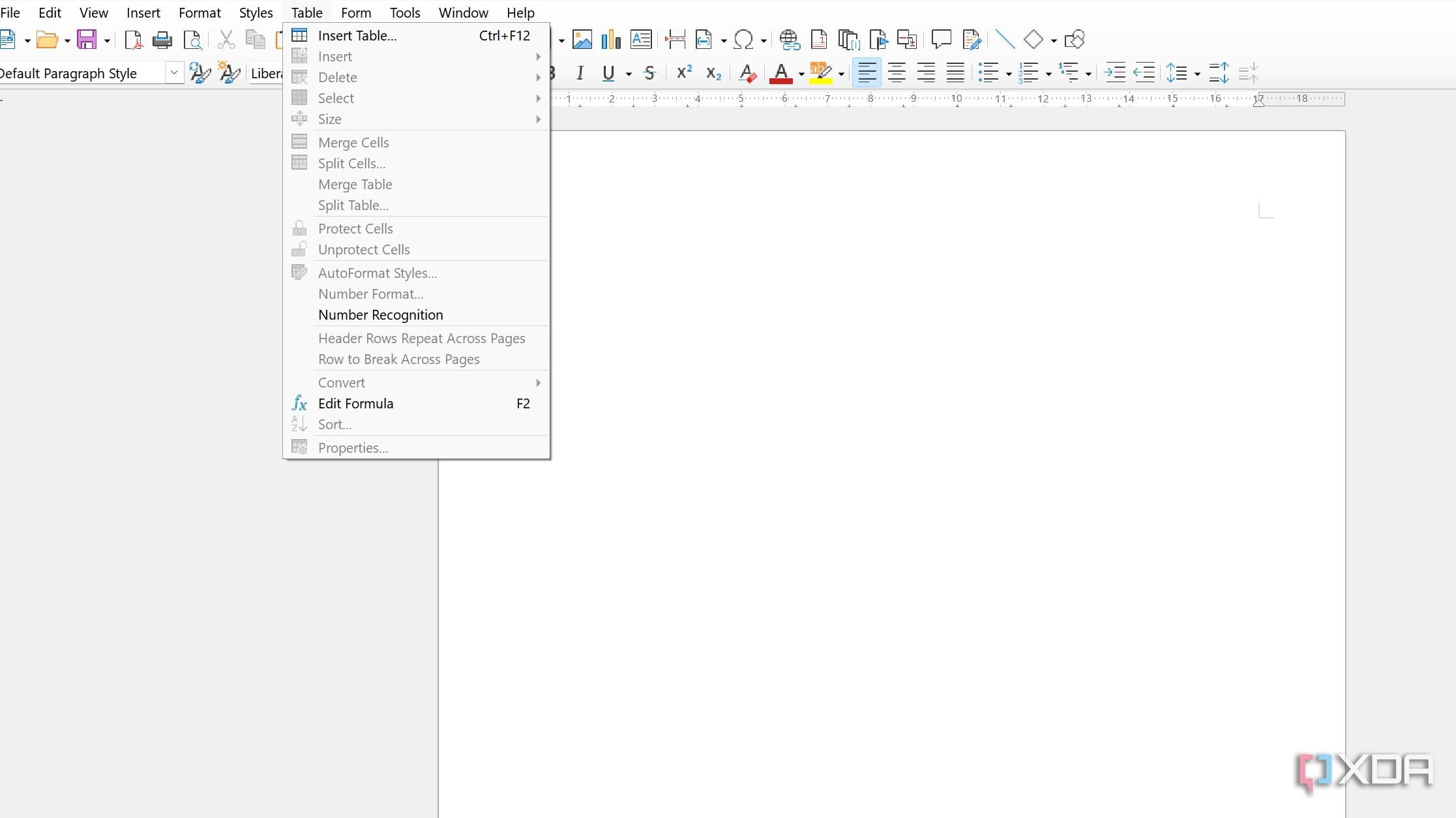Click the Save document icon
The image size is (1456, 818).
(87, 40)
